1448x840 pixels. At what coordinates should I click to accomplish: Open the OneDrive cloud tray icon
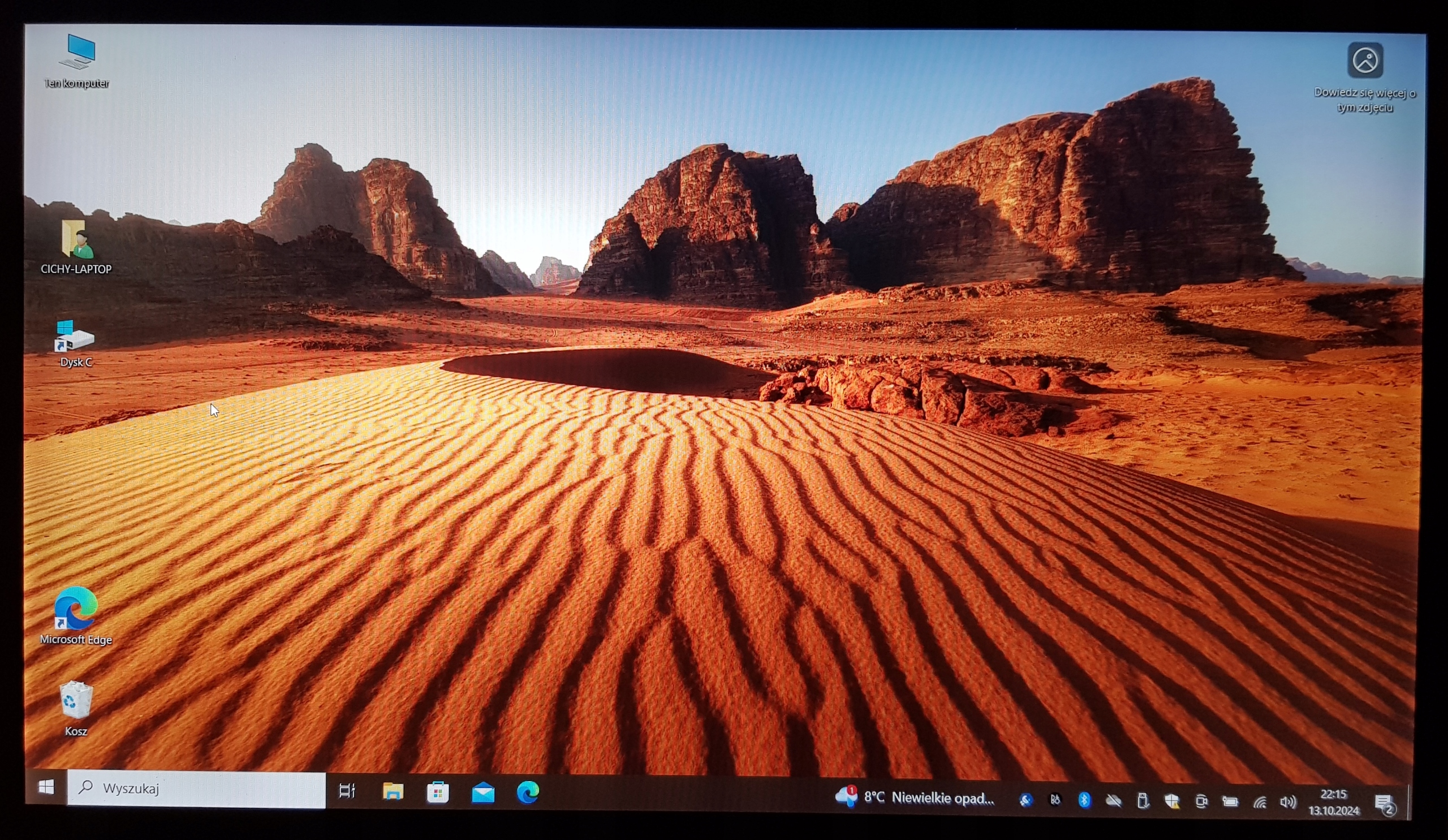coord(1113,800)
